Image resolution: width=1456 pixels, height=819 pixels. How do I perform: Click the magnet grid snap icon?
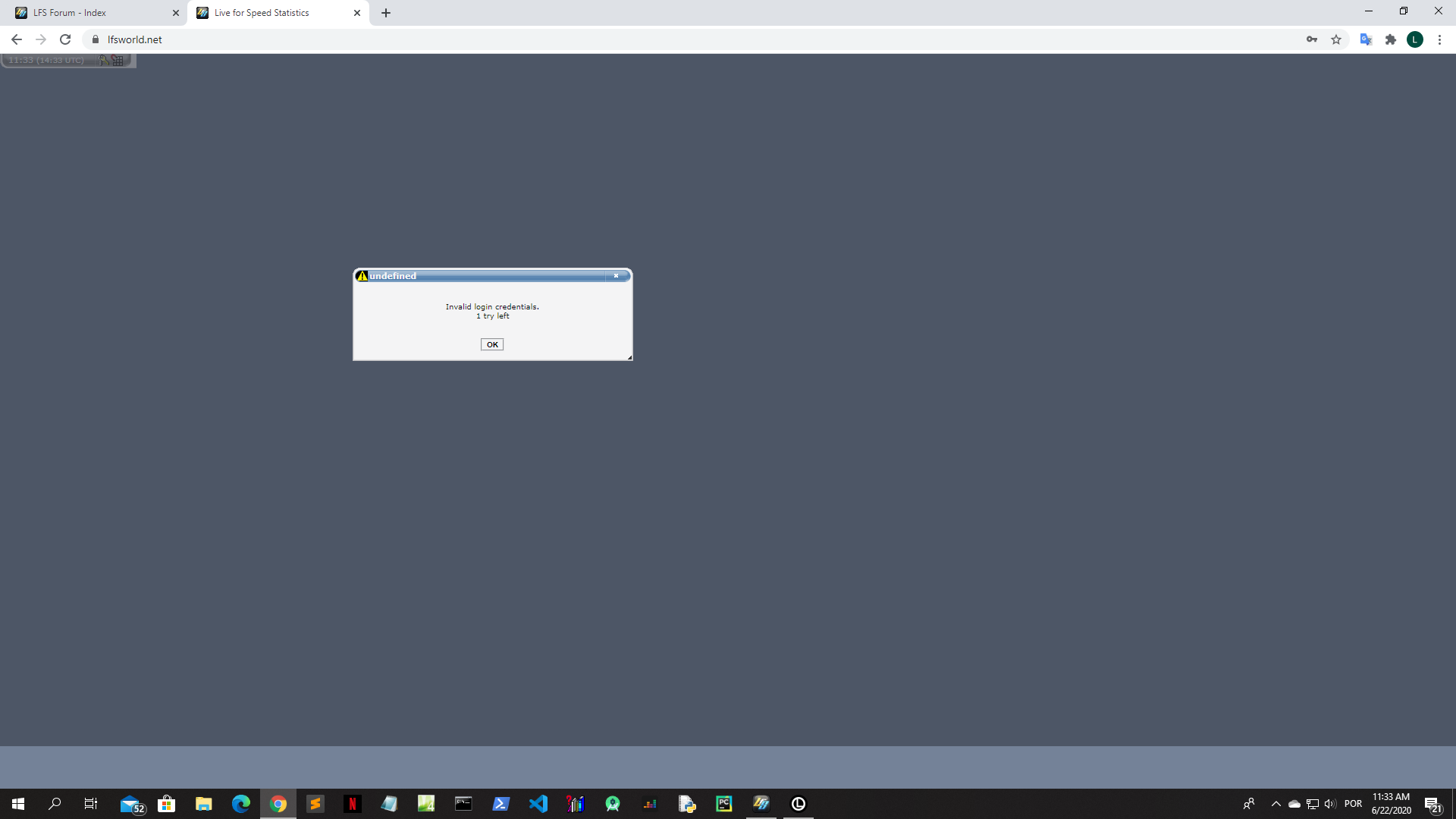pos(118,60)
